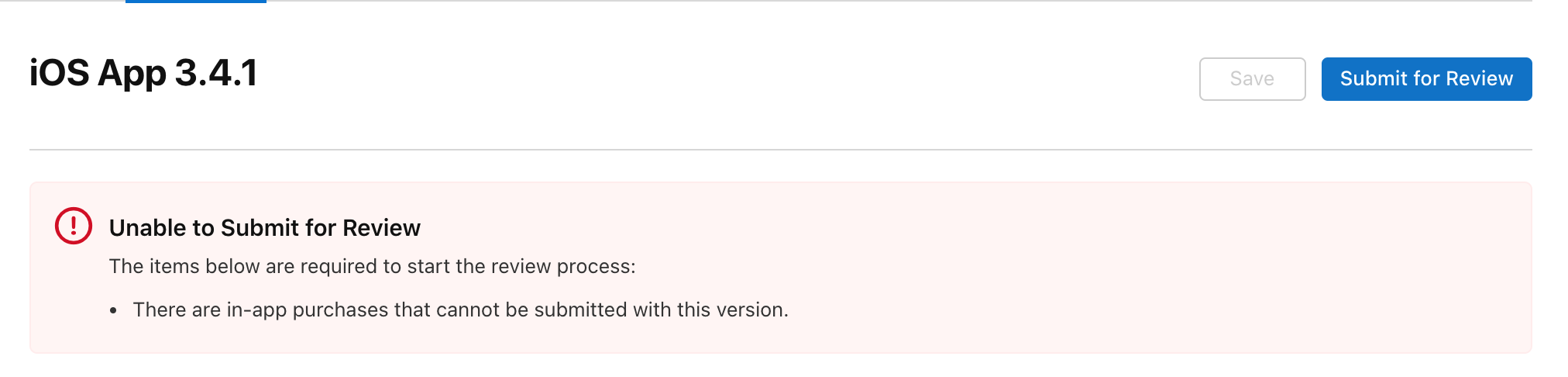Click the "Unable to Submit for Review" title
Screen dimensions: 1568x377
pyautogui.click(x=264, y=228)
